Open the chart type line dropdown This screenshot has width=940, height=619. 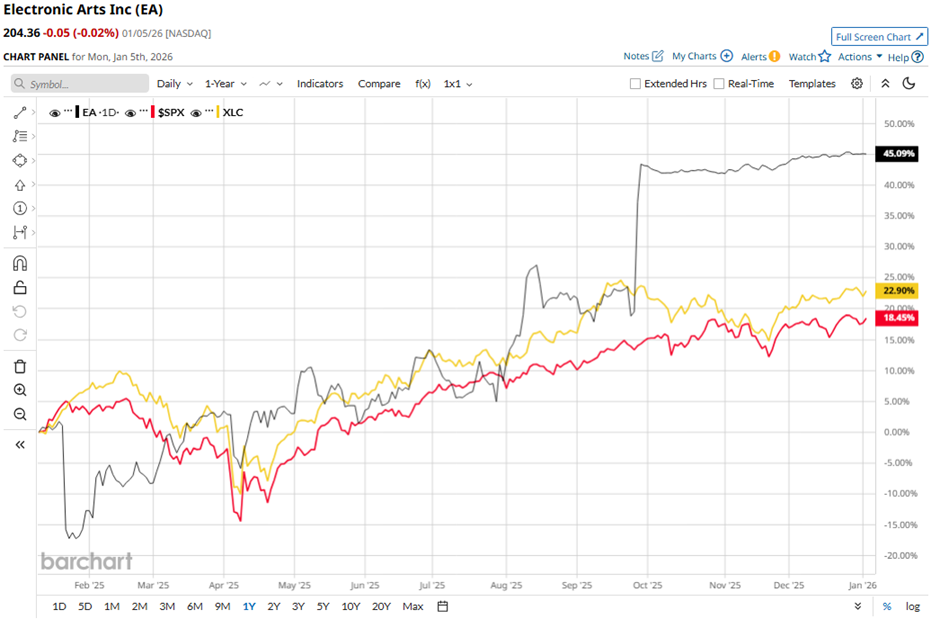[271, 84]
